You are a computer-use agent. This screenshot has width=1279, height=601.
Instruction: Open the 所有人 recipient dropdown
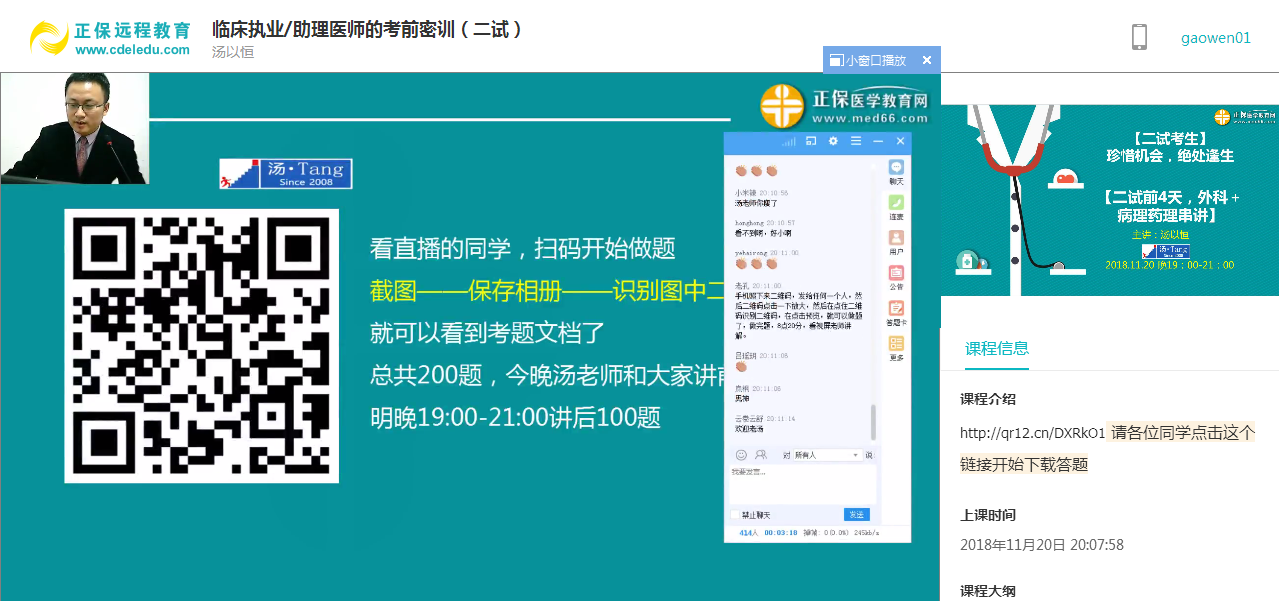[x=826, y=455]
